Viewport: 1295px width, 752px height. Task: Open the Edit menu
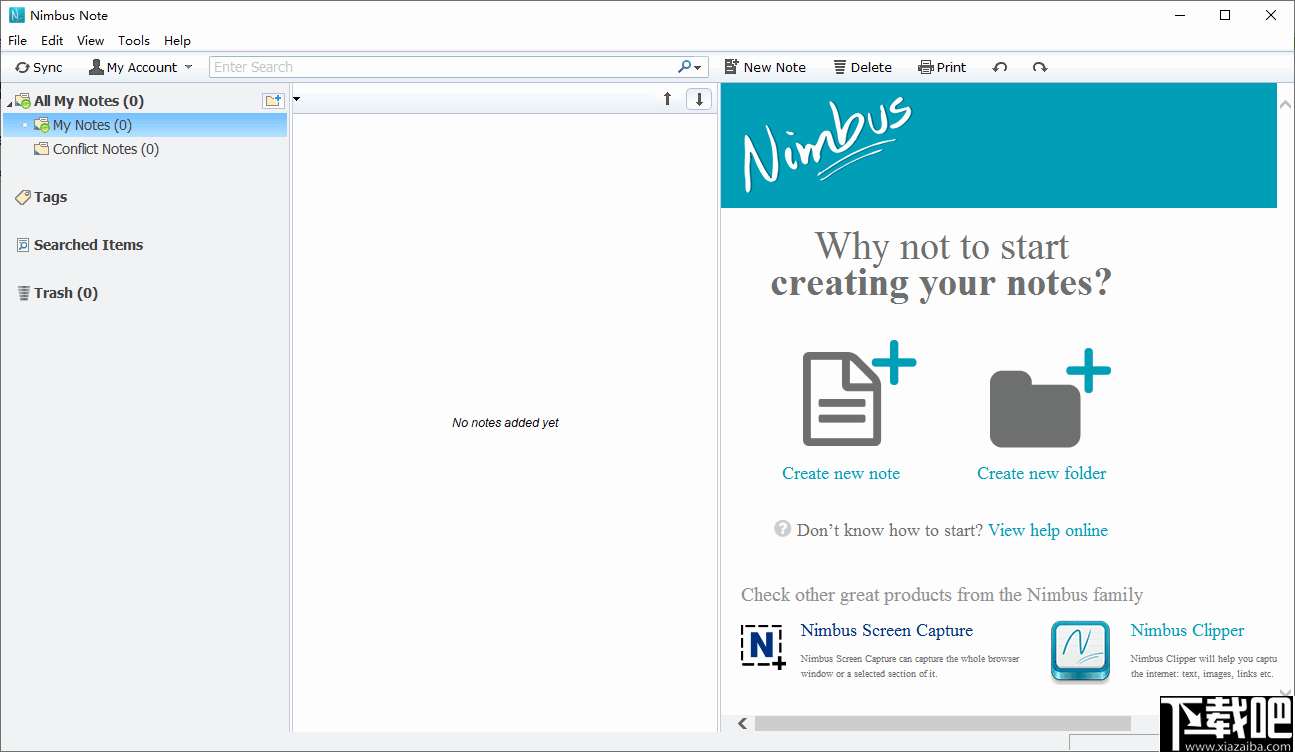[x=52, y=41]
